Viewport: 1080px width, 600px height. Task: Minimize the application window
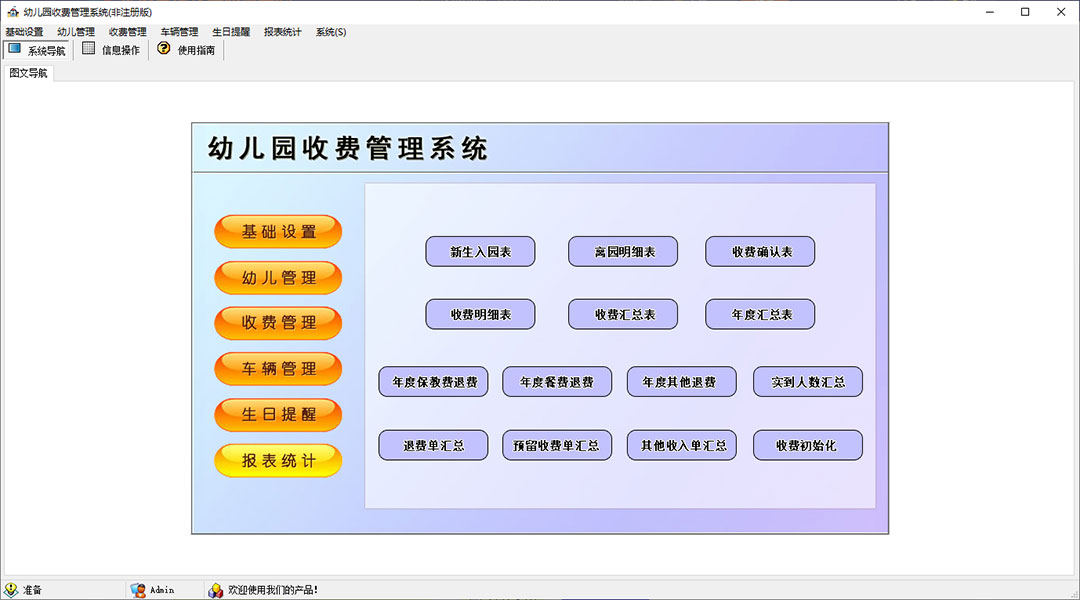(990, 12)
